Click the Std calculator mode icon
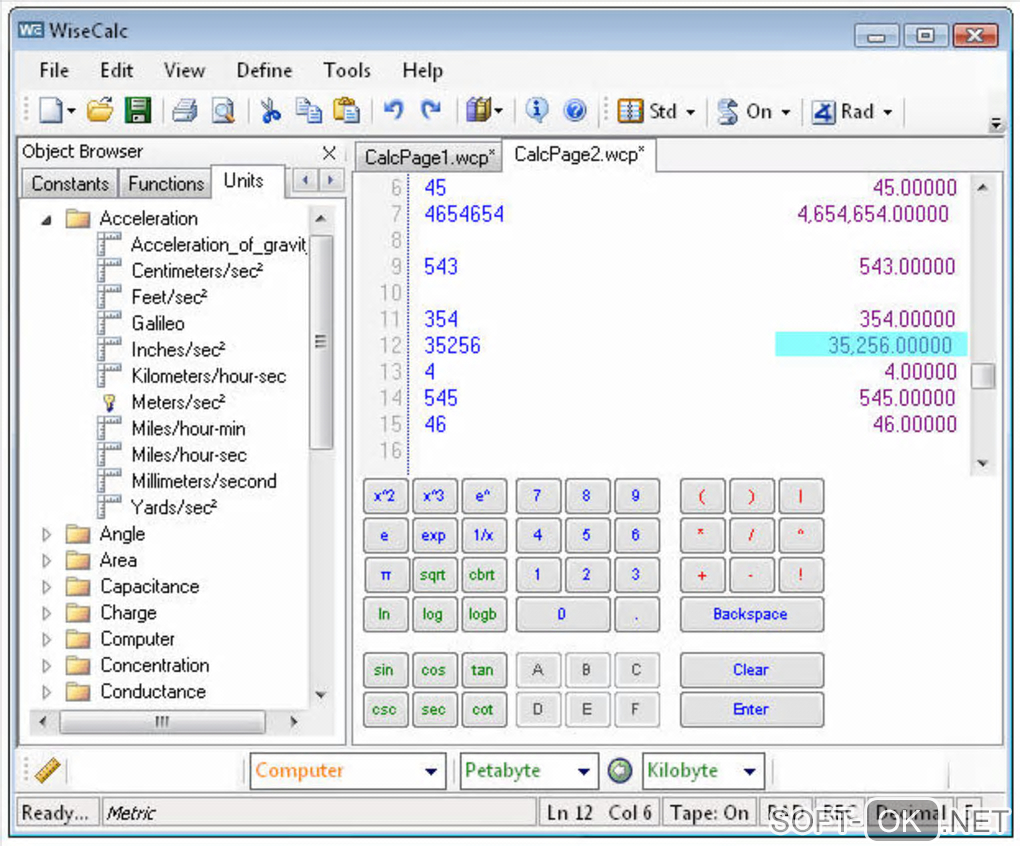Viewport: 1020px width, 846px height. coord(630,111)
